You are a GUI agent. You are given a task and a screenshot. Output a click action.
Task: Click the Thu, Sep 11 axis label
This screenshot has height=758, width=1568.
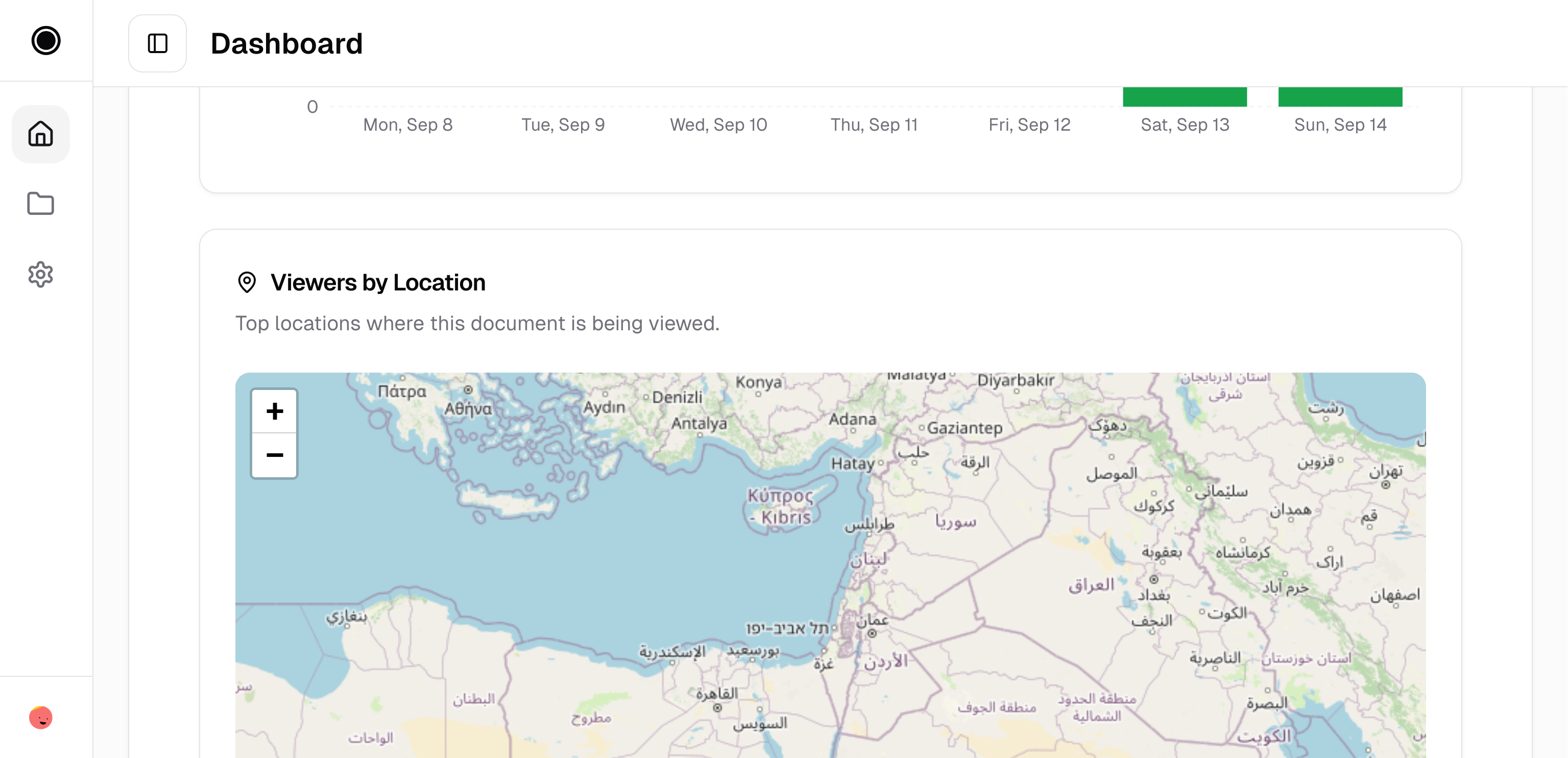[x=874, y=125]
